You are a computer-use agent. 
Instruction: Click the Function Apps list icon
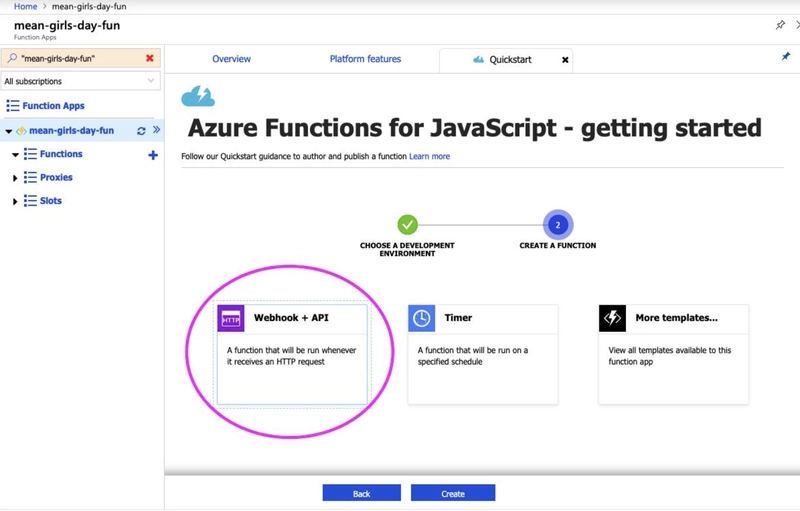click(x=13, y=106)
